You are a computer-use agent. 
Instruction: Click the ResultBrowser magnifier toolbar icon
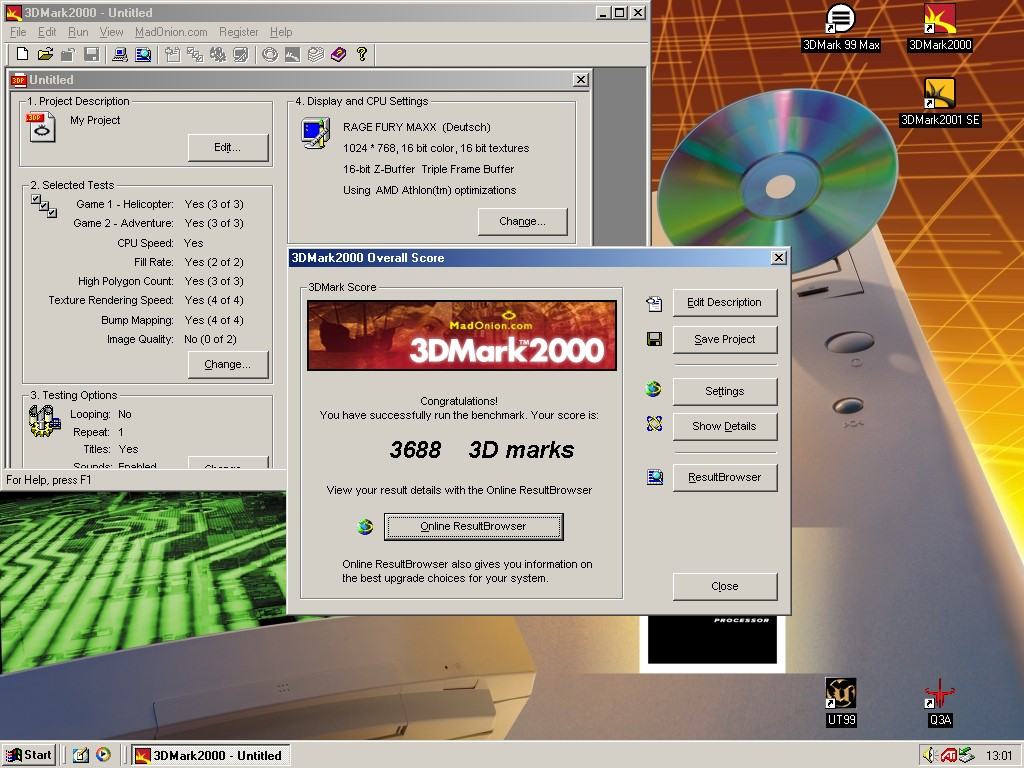click(x=143, y=54)
